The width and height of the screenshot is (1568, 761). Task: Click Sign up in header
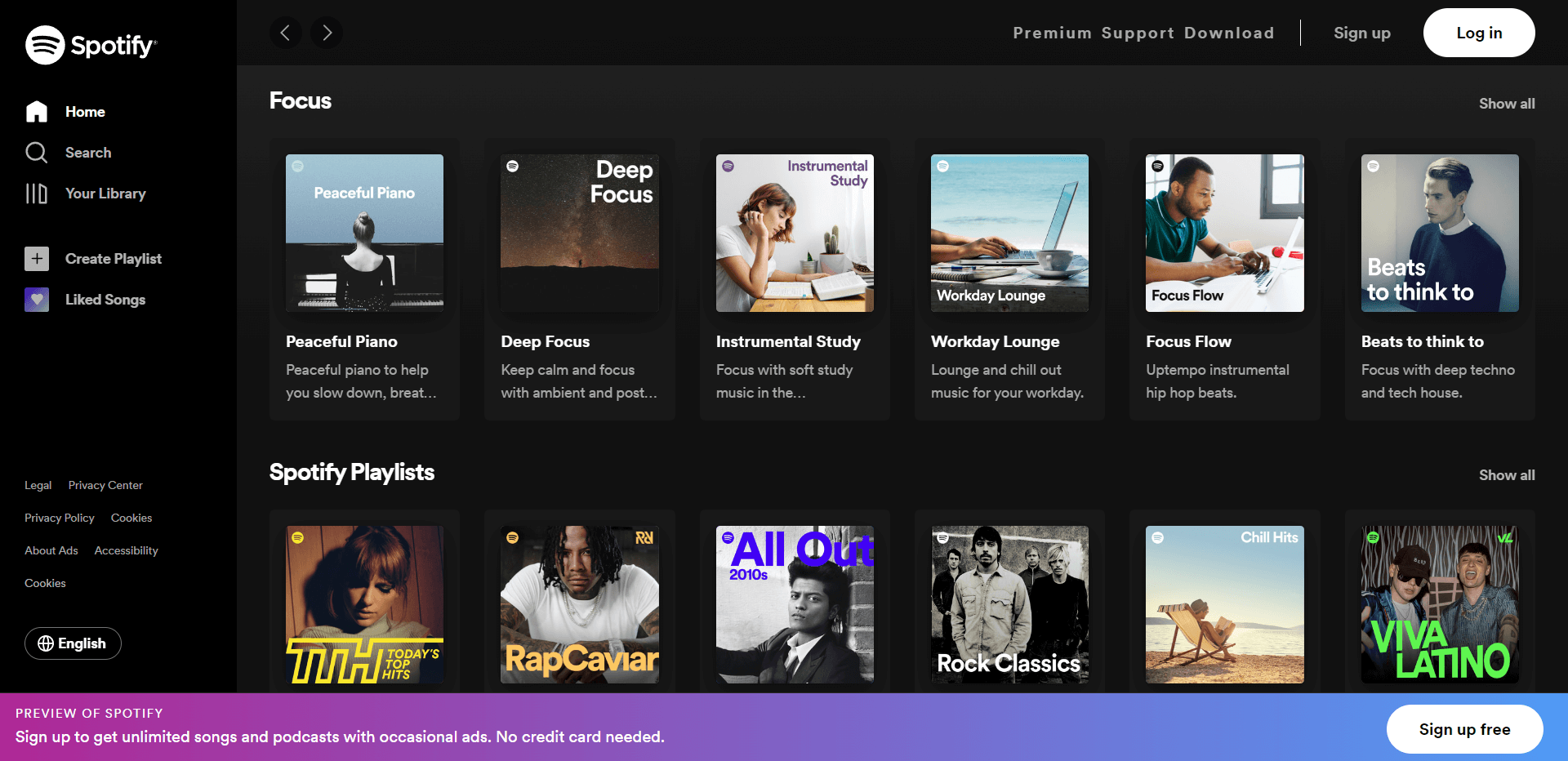tap(1362, 33)
